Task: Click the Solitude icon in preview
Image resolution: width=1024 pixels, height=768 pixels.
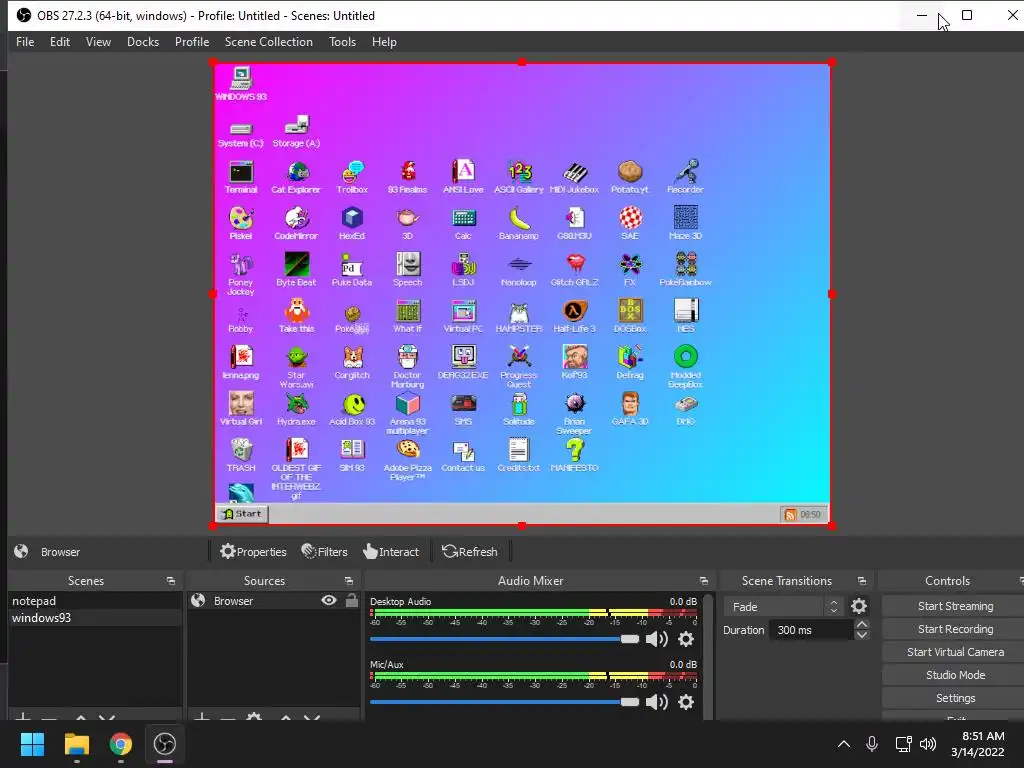Action: (519, 404)
